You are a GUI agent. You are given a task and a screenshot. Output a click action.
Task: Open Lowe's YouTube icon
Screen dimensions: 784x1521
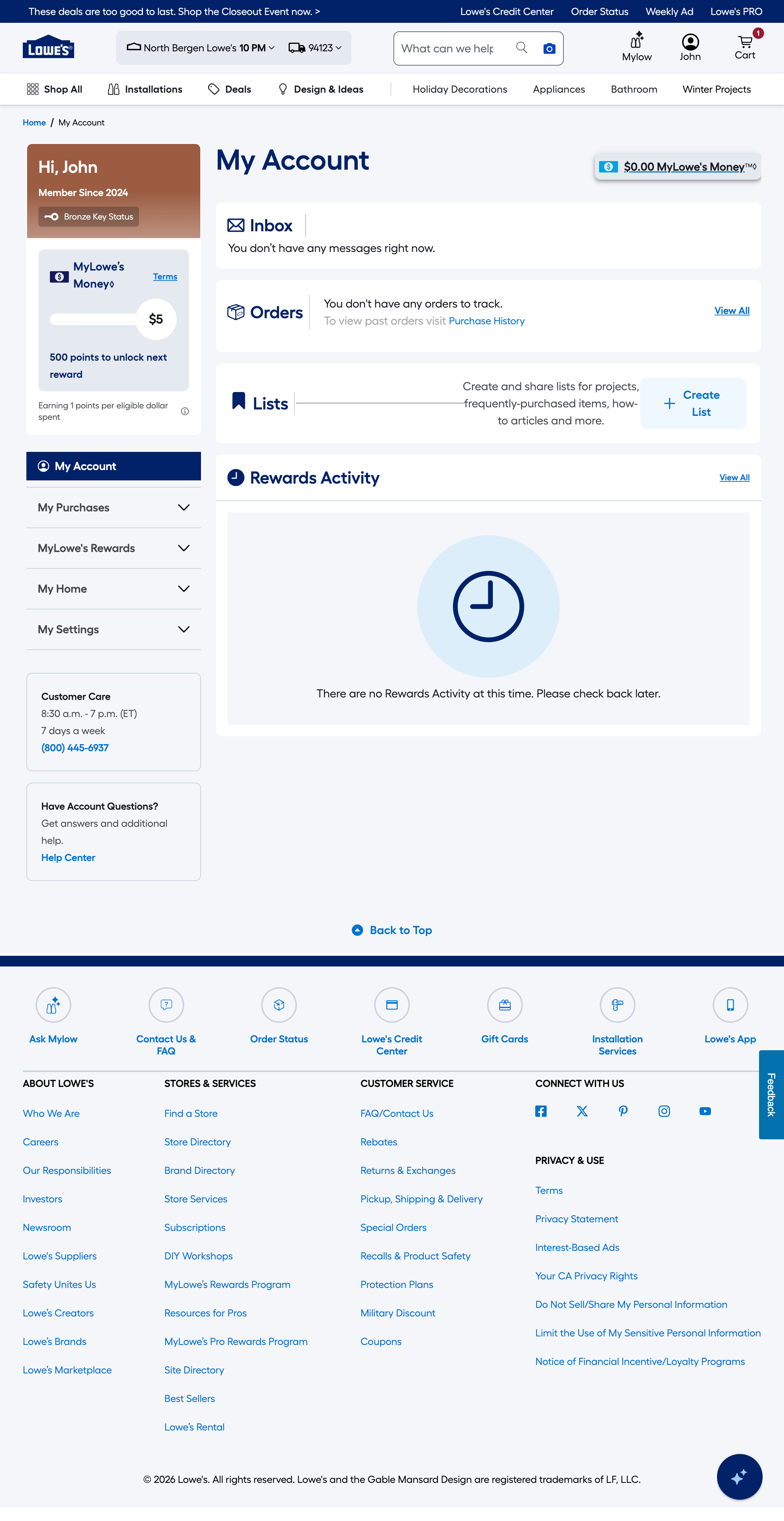[705, 1111]
